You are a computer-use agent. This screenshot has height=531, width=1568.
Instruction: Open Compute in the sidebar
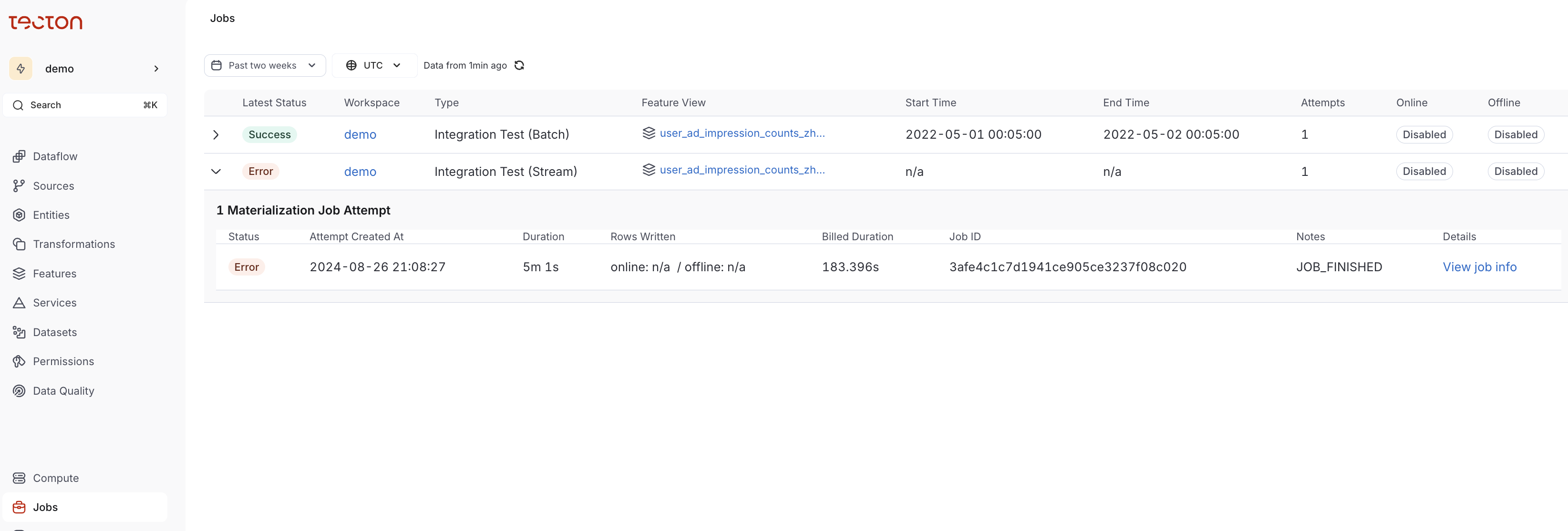point(55,478)
